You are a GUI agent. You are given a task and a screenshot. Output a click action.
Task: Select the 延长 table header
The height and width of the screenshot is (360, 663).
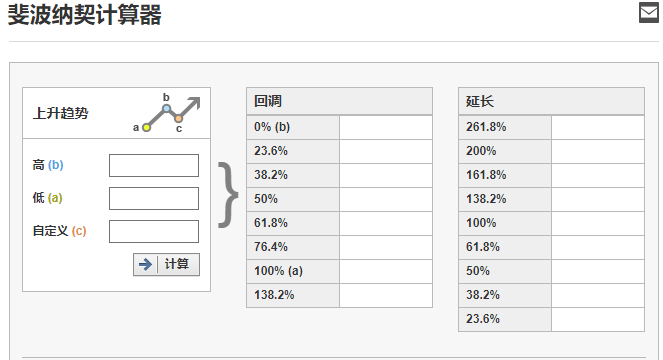(551, 102)
